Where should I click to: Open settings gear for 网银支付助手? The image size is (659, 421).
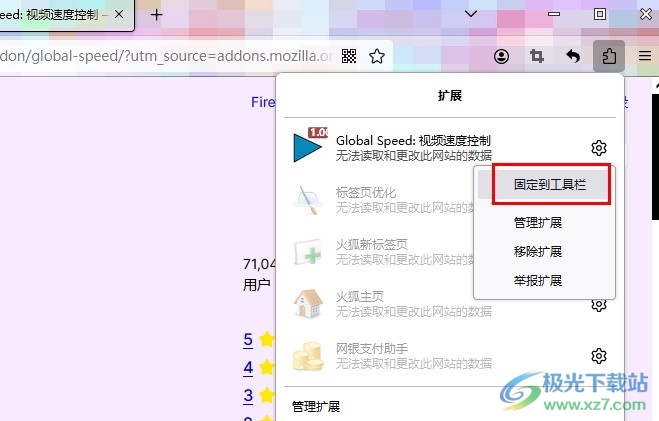[598, 356]
